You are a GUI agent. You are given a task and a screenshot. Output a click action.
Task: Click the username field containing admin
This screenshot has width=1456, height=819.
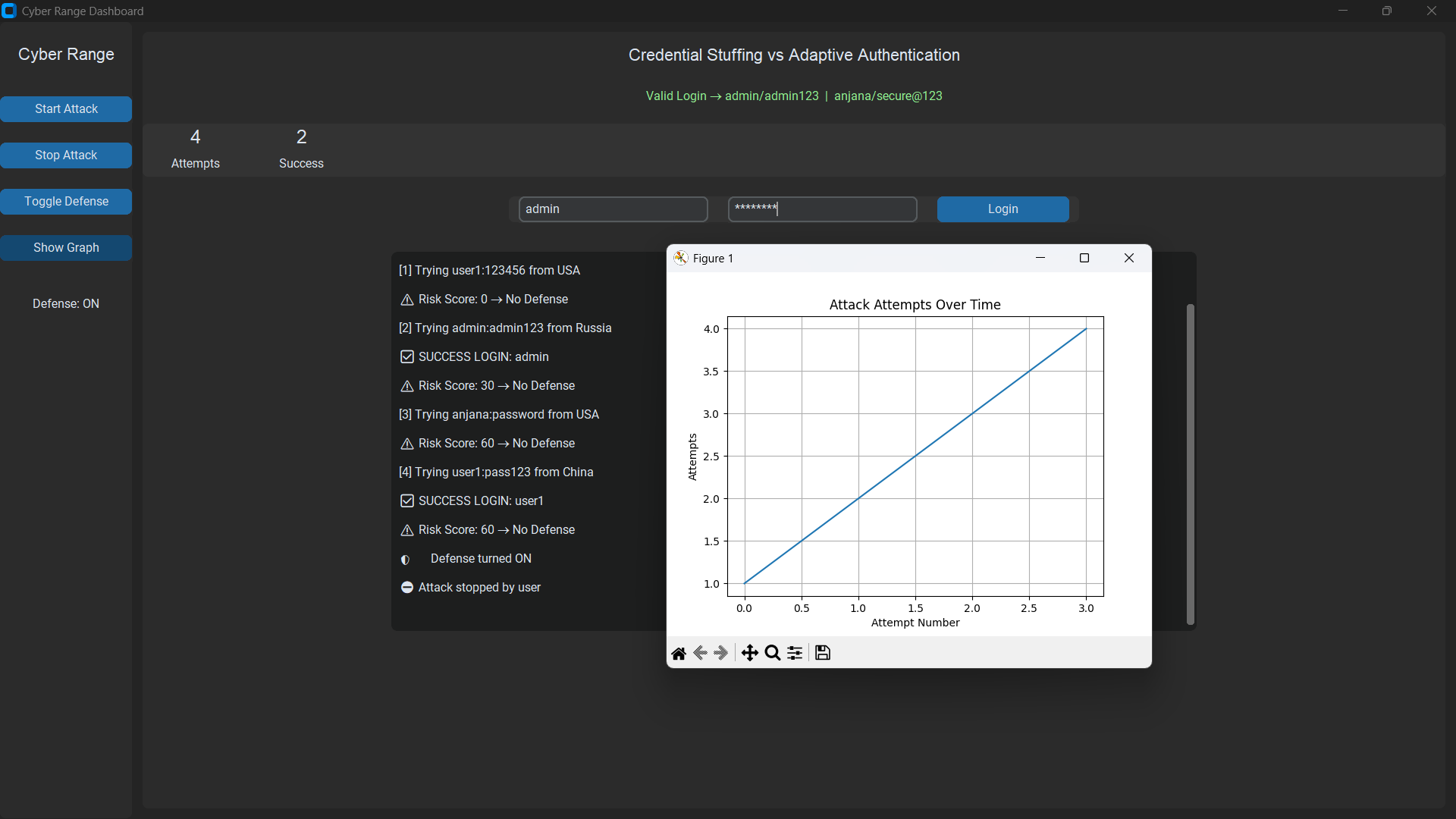(x=613, y=209)
